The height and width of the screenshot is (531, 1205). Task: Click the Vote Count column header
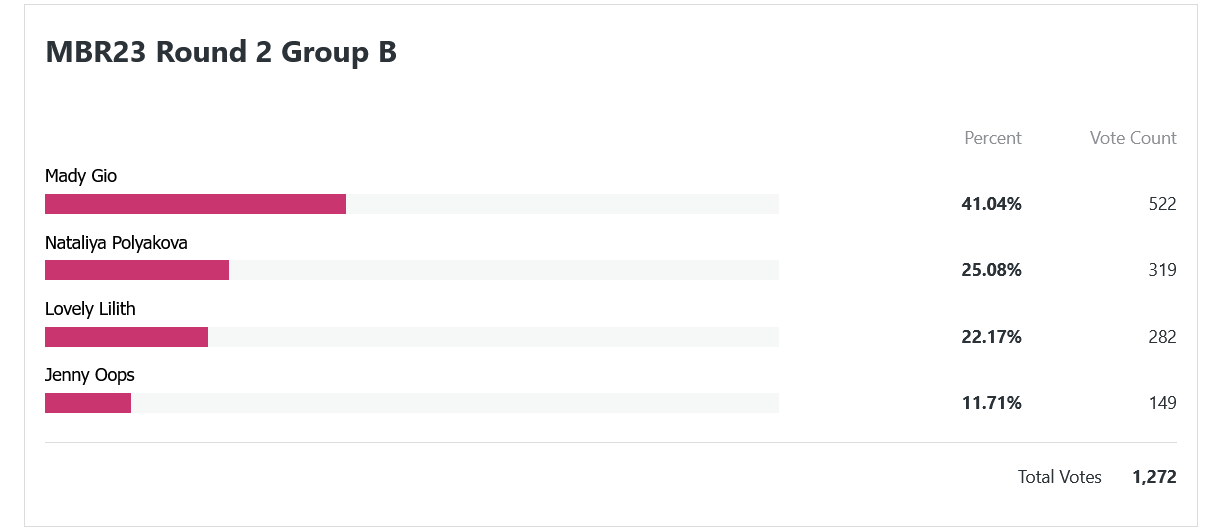coord(1133,138)
